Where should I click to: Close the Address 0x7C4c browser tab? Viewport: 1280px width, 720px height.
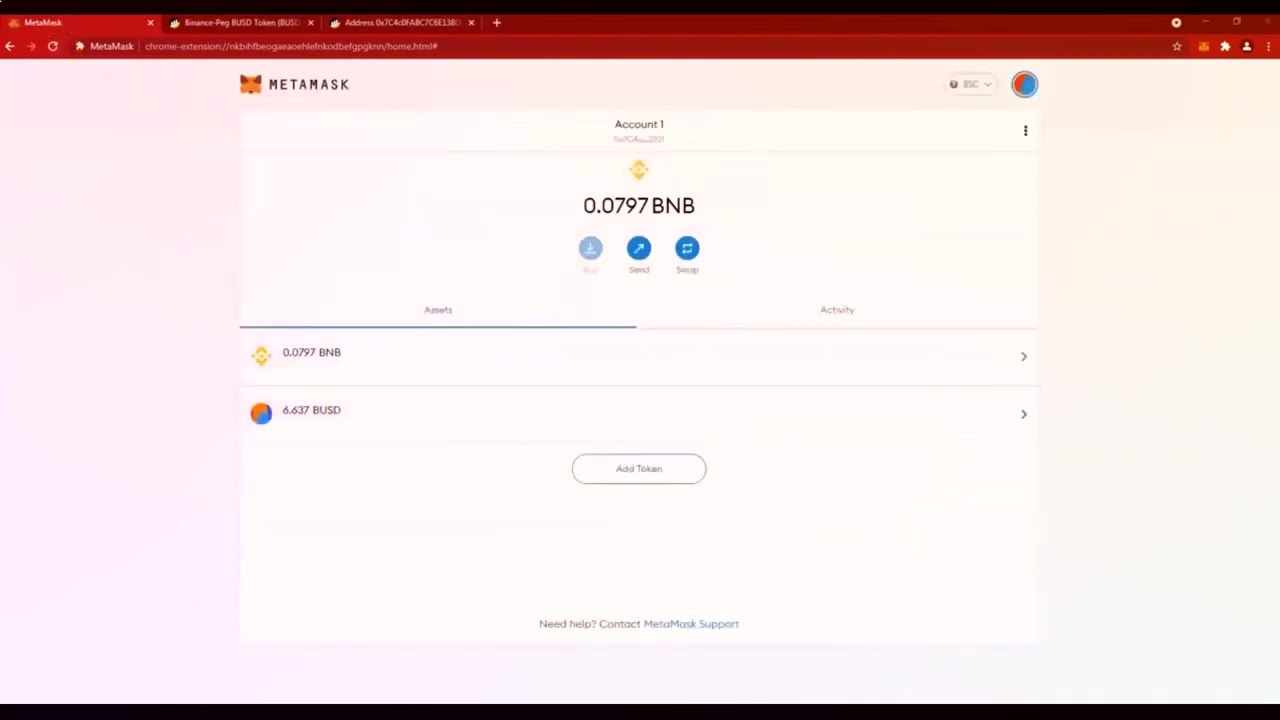click(471, 23)
